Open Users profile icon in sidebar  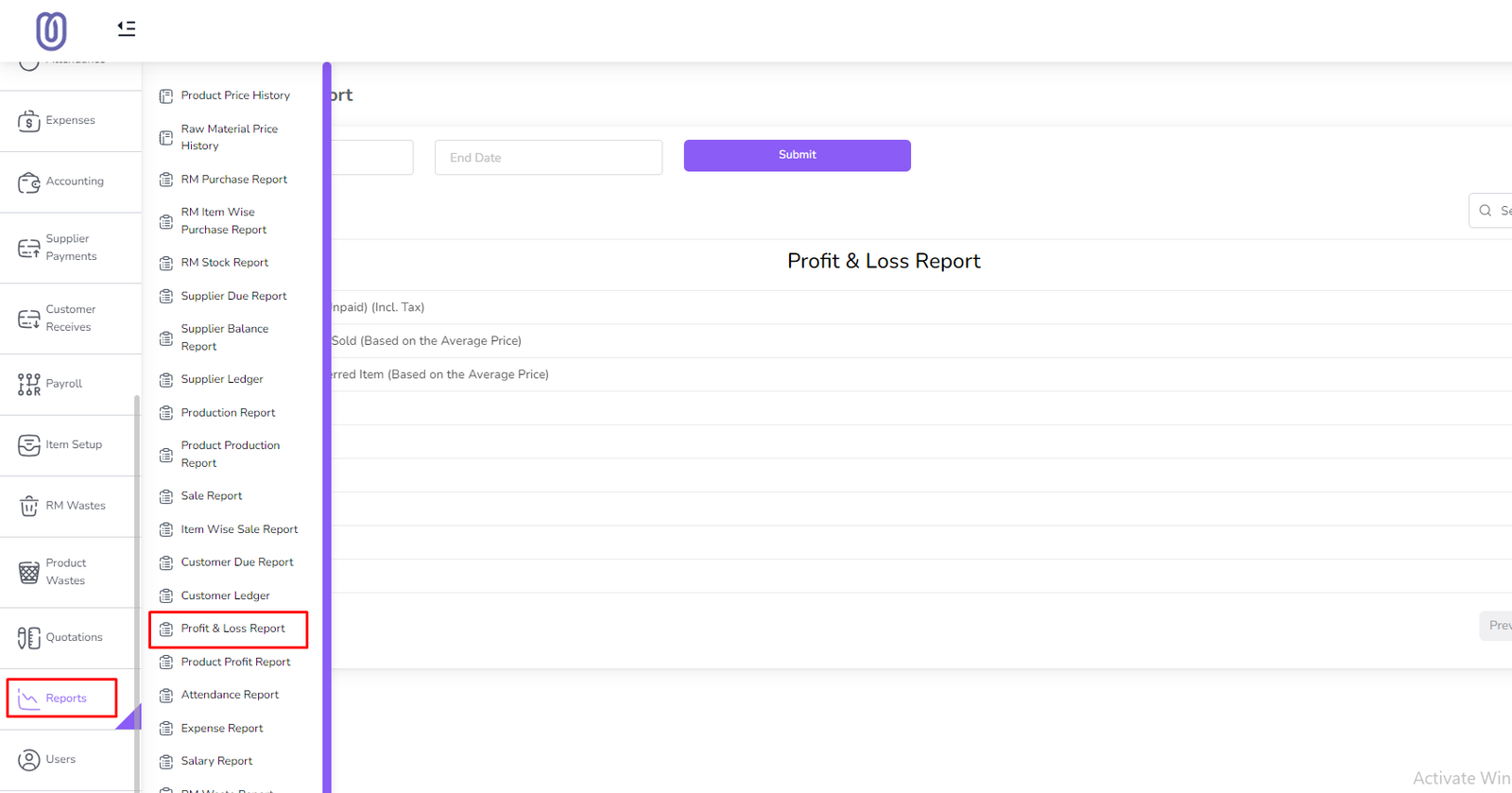(x=29, y=760)
